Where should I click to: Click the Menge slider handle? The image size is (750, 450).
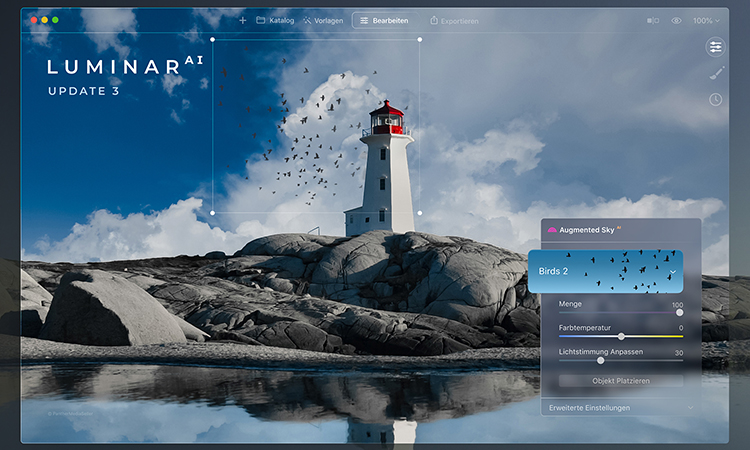click(x=679, y=313)
